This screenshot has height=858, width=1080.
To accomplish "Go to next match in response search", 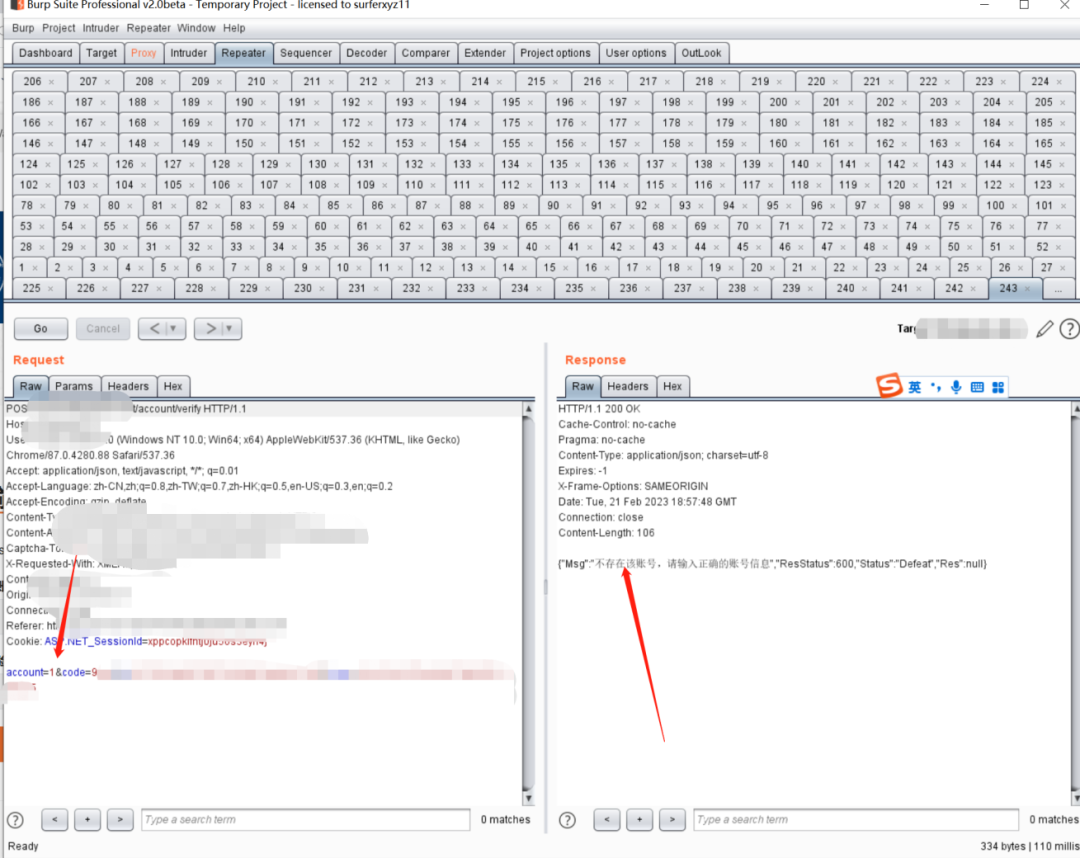I will 672,819.
